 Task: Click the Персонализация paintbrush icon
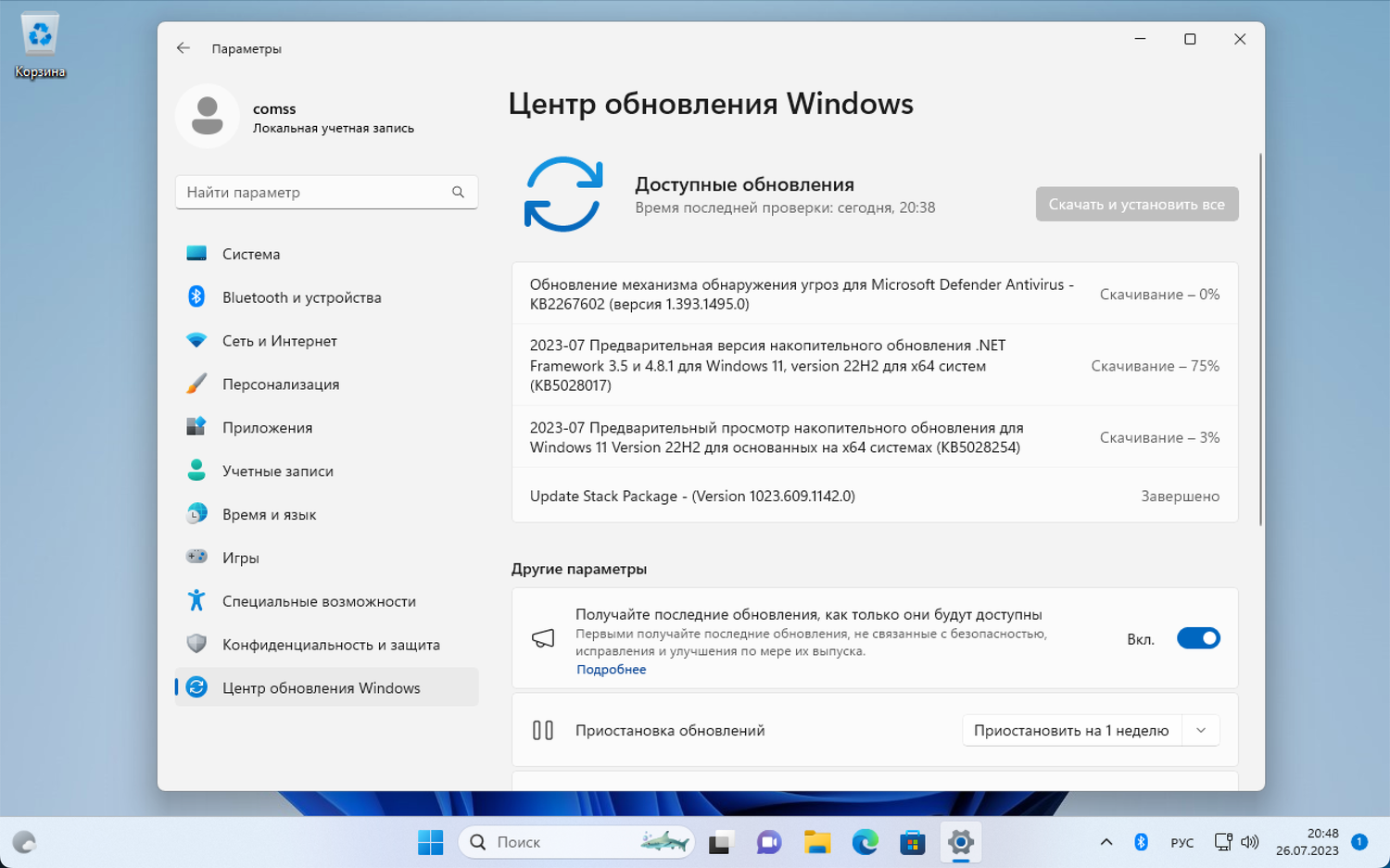pos(196,384)
